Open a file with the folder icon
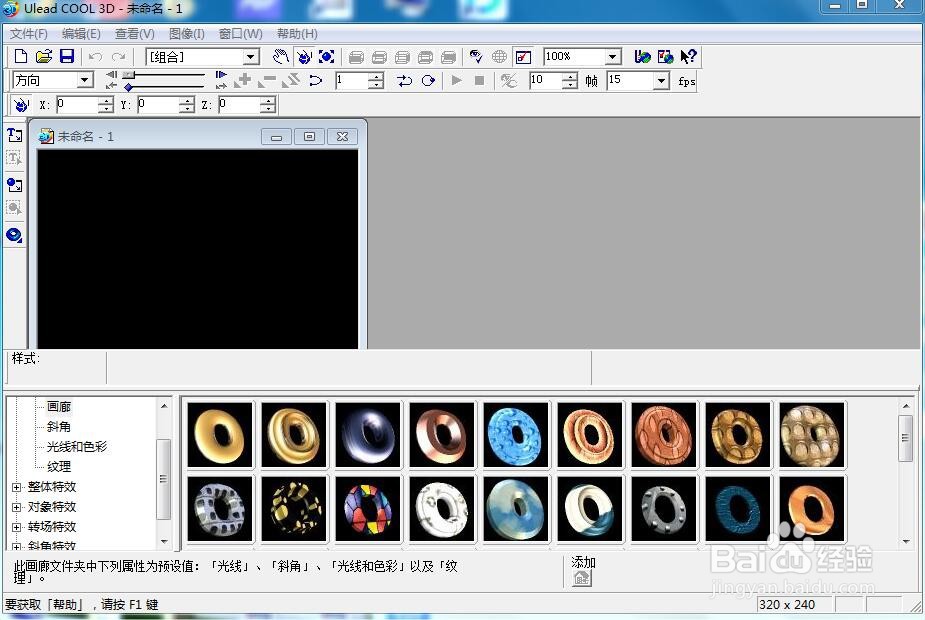This screenshot has height=620, width=925. tap(44, 57)
